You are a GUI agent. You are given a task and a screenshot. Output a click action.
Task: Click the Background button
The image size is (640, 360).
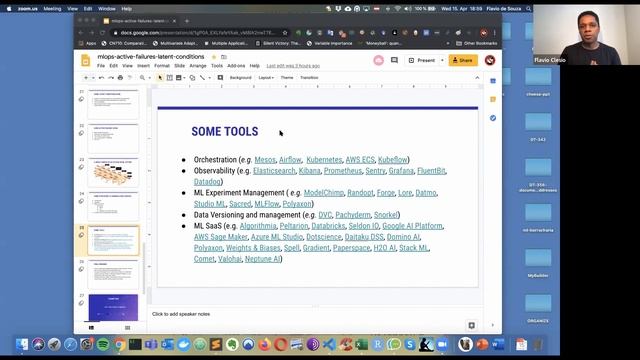coord(240,78)
